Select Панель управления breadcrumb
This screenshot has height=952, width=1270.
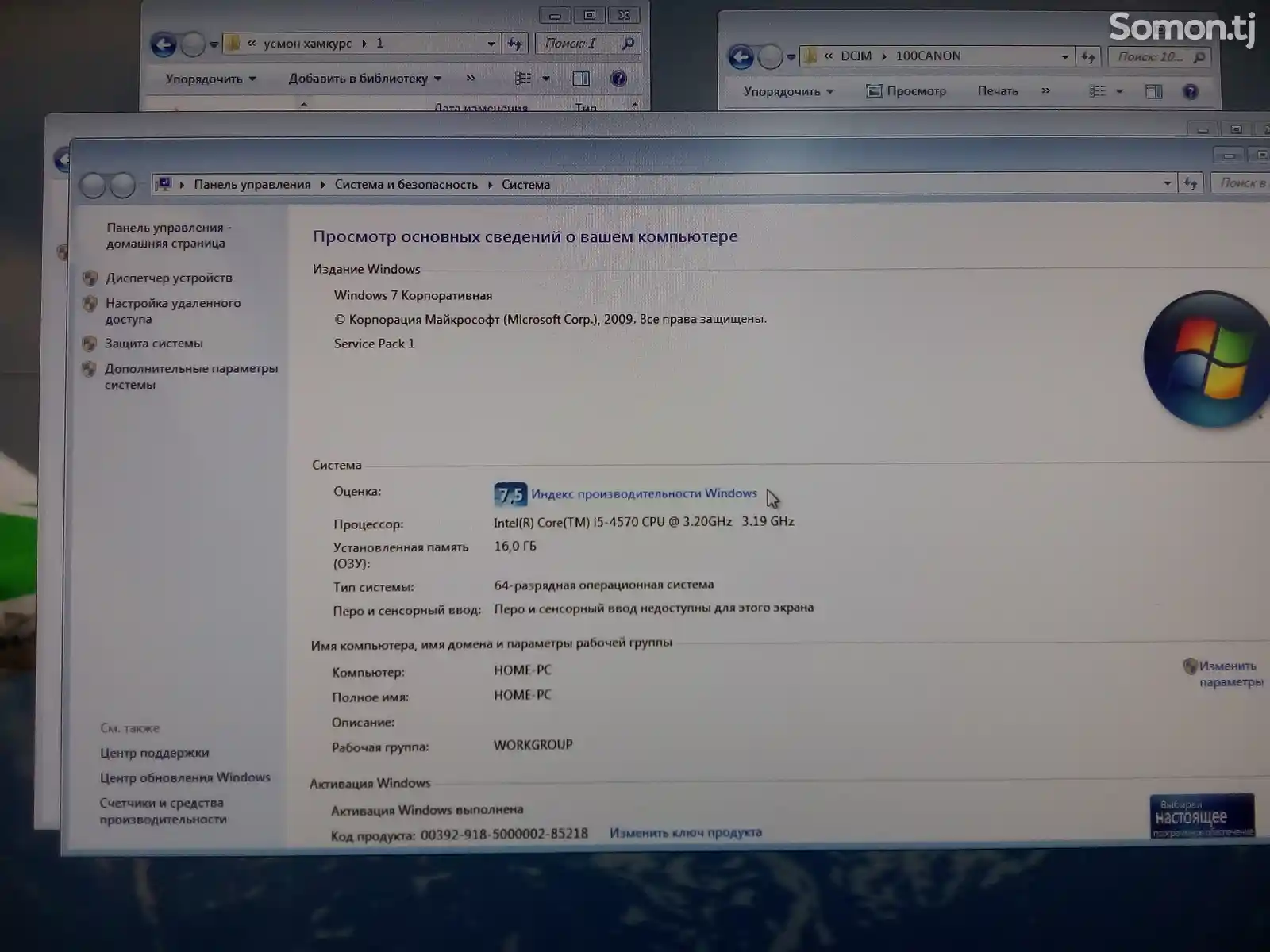(252, 184)
